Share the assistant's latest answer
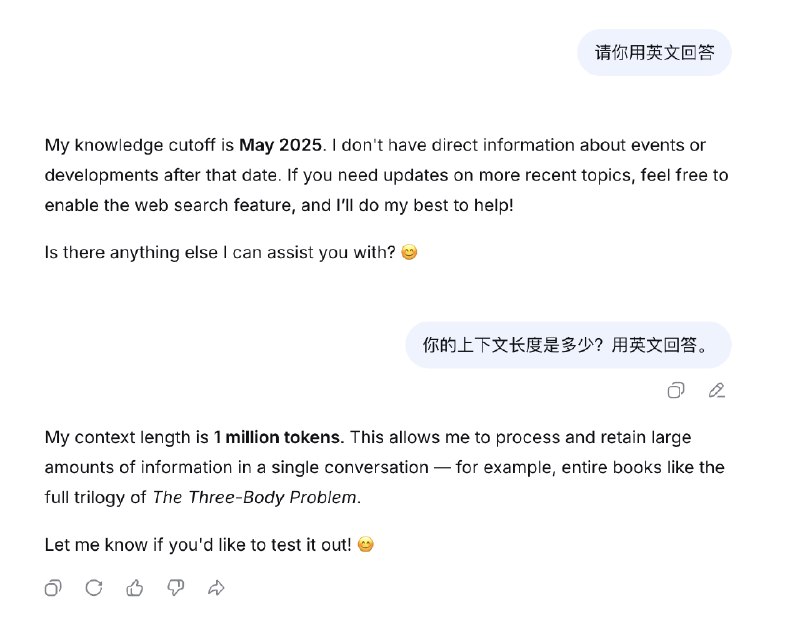This screenshot has width=800, height=622. (x=217, y=588)
